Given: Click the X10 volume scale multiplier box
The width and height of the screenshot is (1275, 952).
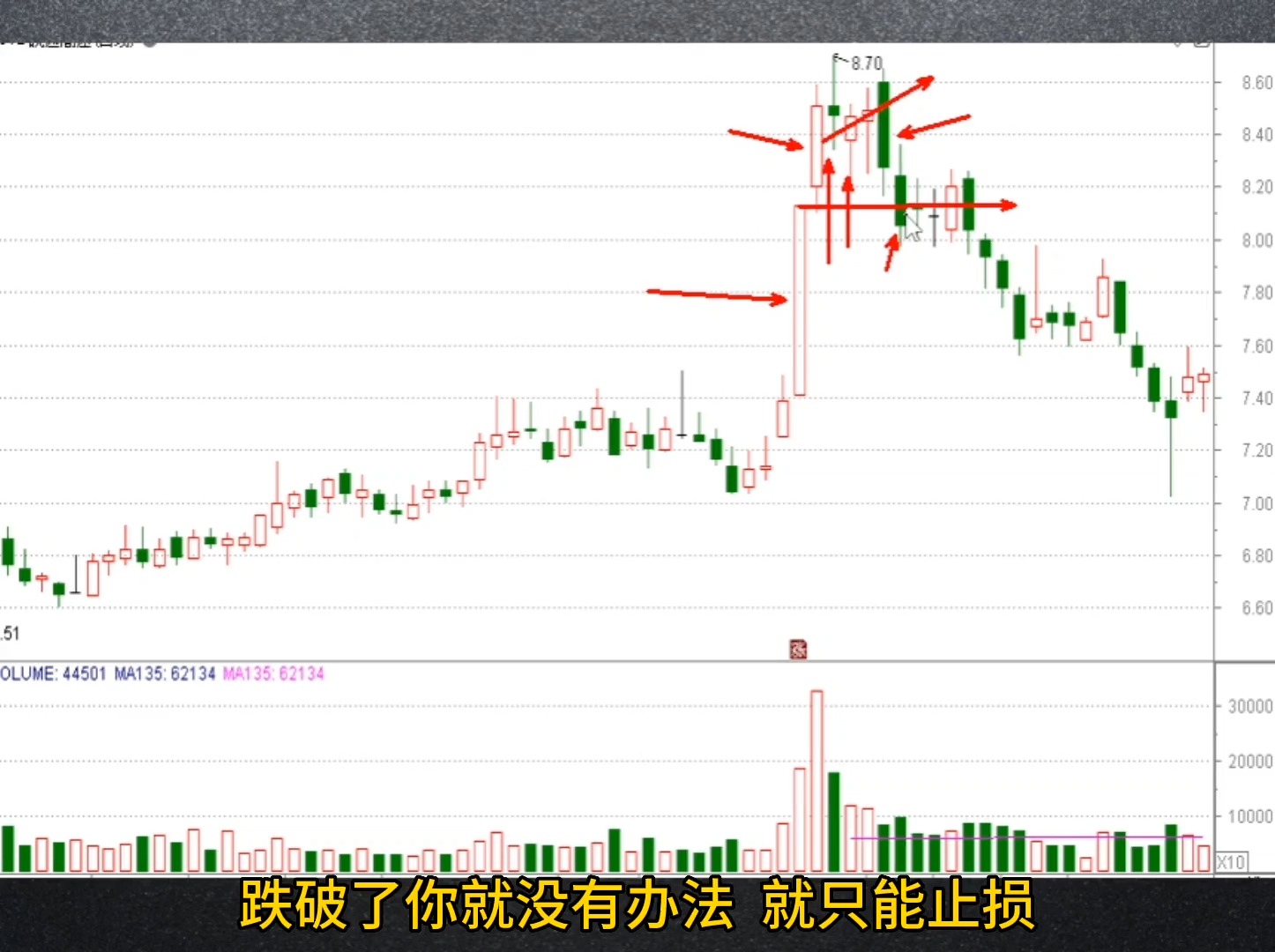Looking at the screenshot, I should click(x=1231, y=862).
